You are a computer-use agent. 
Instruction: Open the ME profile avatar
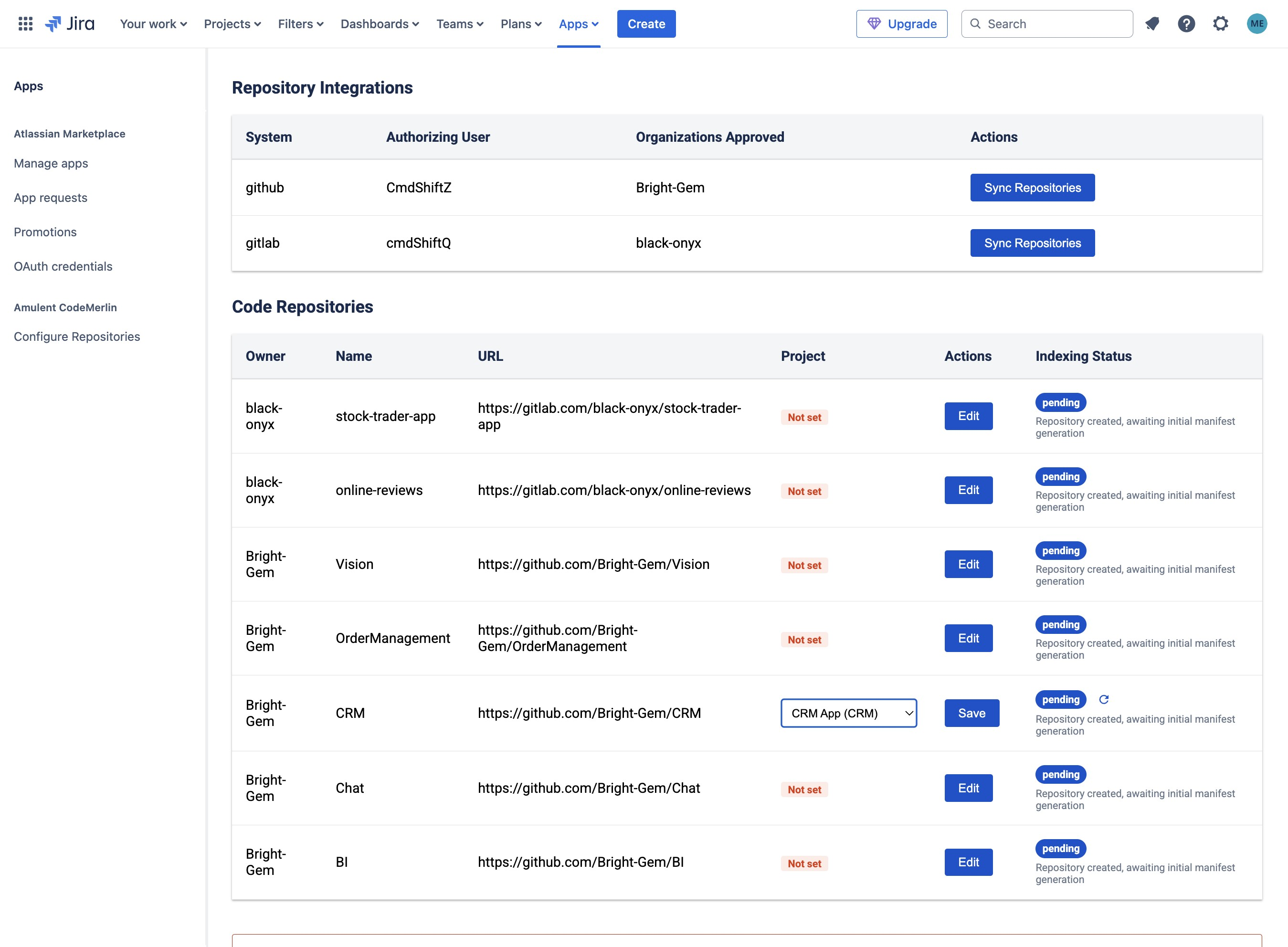(x=1257, y=23)
